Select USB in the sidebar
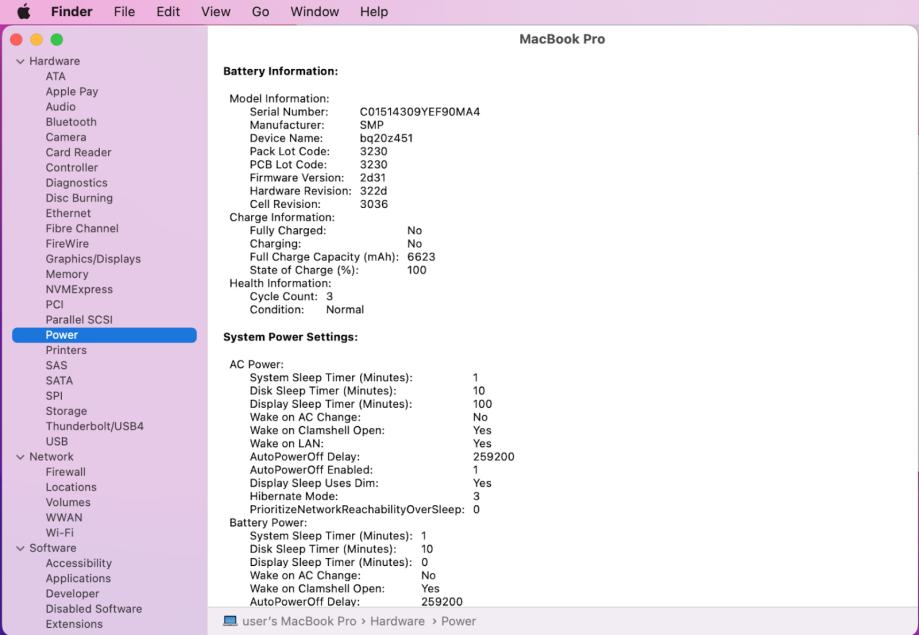This screenshot has width=919, height=635. pos(57,442)
